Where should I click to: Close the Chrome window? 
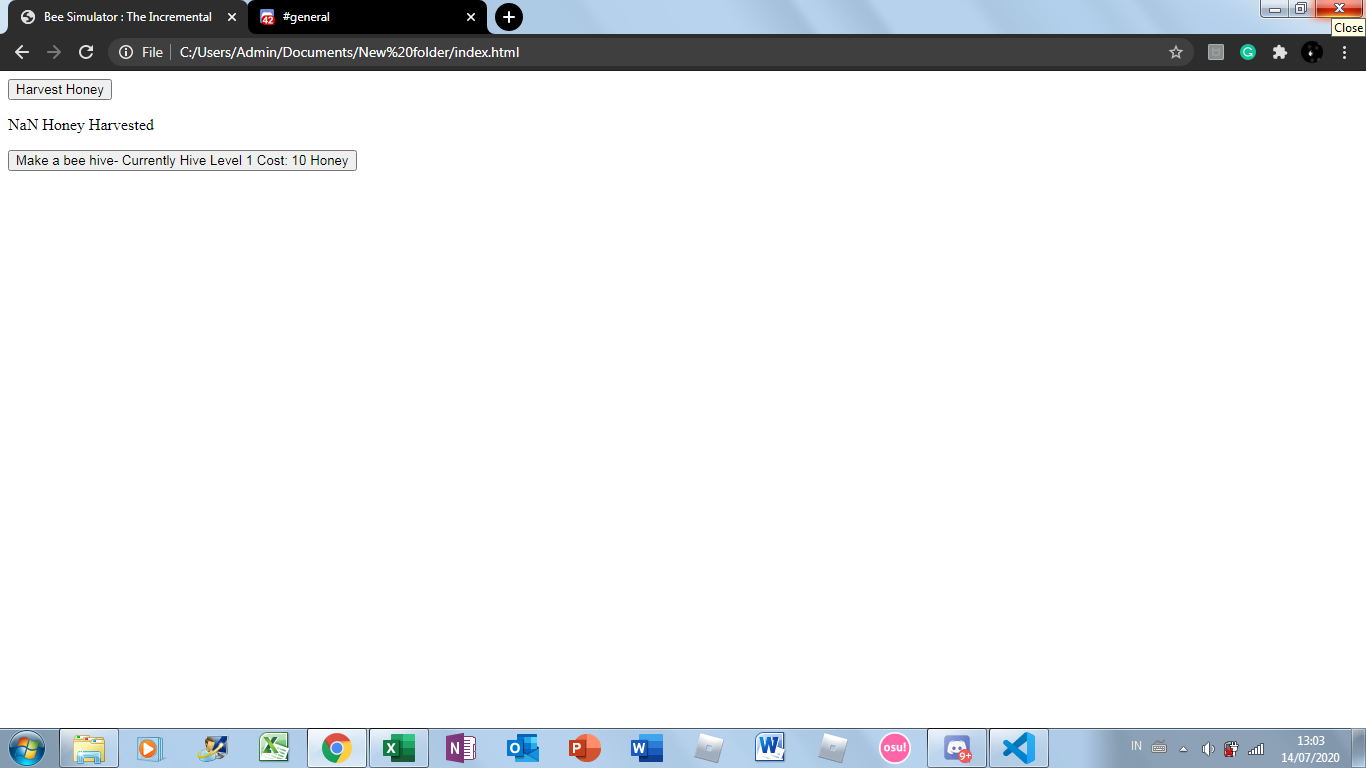tap(1339, 9)
